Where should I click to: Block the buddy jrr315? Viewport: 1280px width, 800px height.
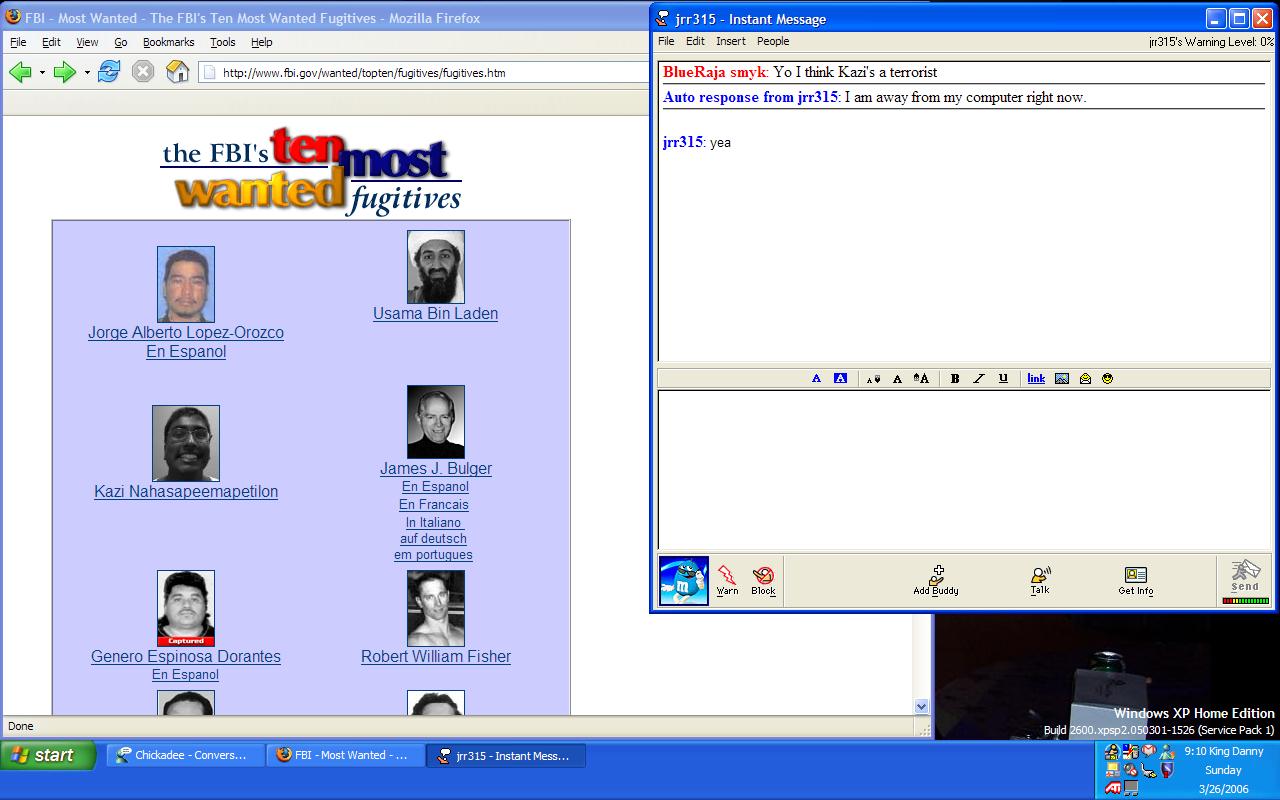pos(763,580)
